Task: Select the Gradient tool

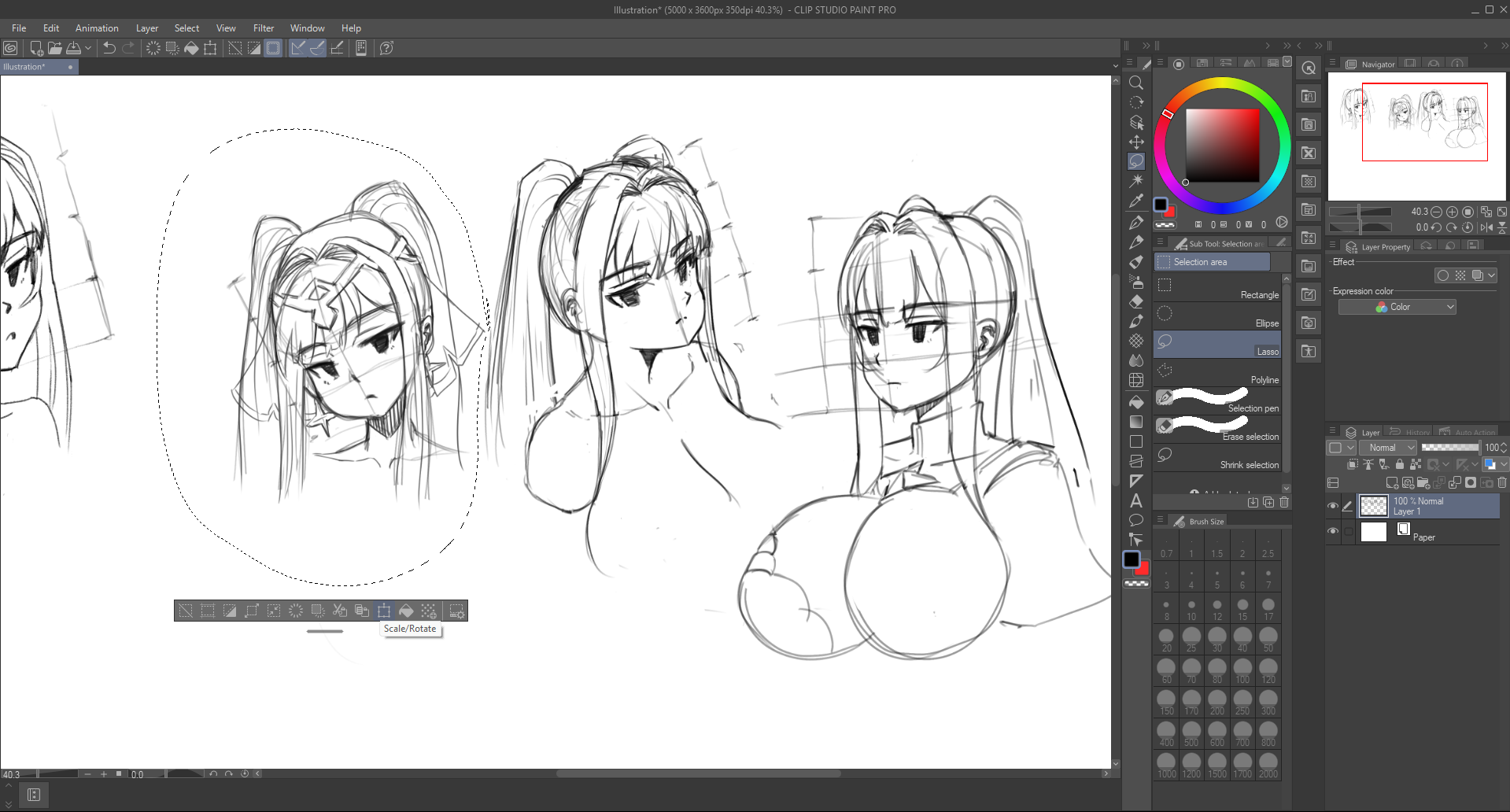Action: tap(1136, 422)
